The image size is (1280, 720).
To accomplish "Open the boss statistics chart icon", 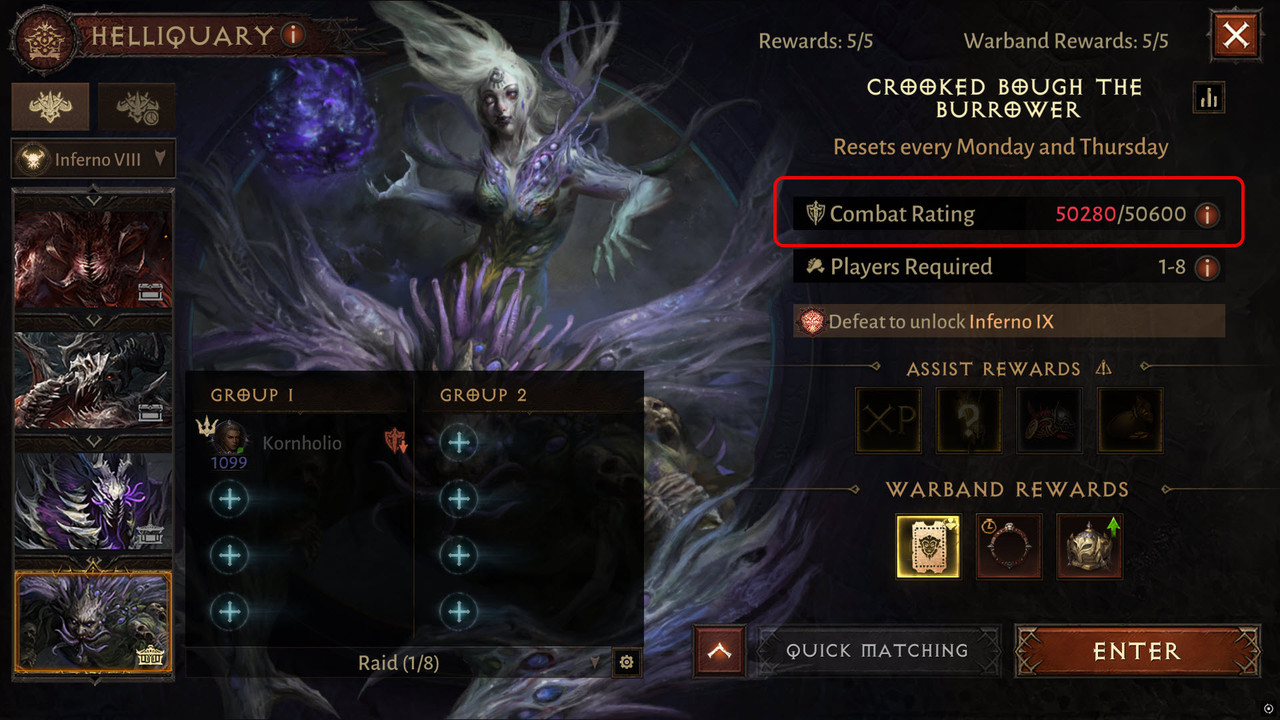I will click(x=1208, y=97).
